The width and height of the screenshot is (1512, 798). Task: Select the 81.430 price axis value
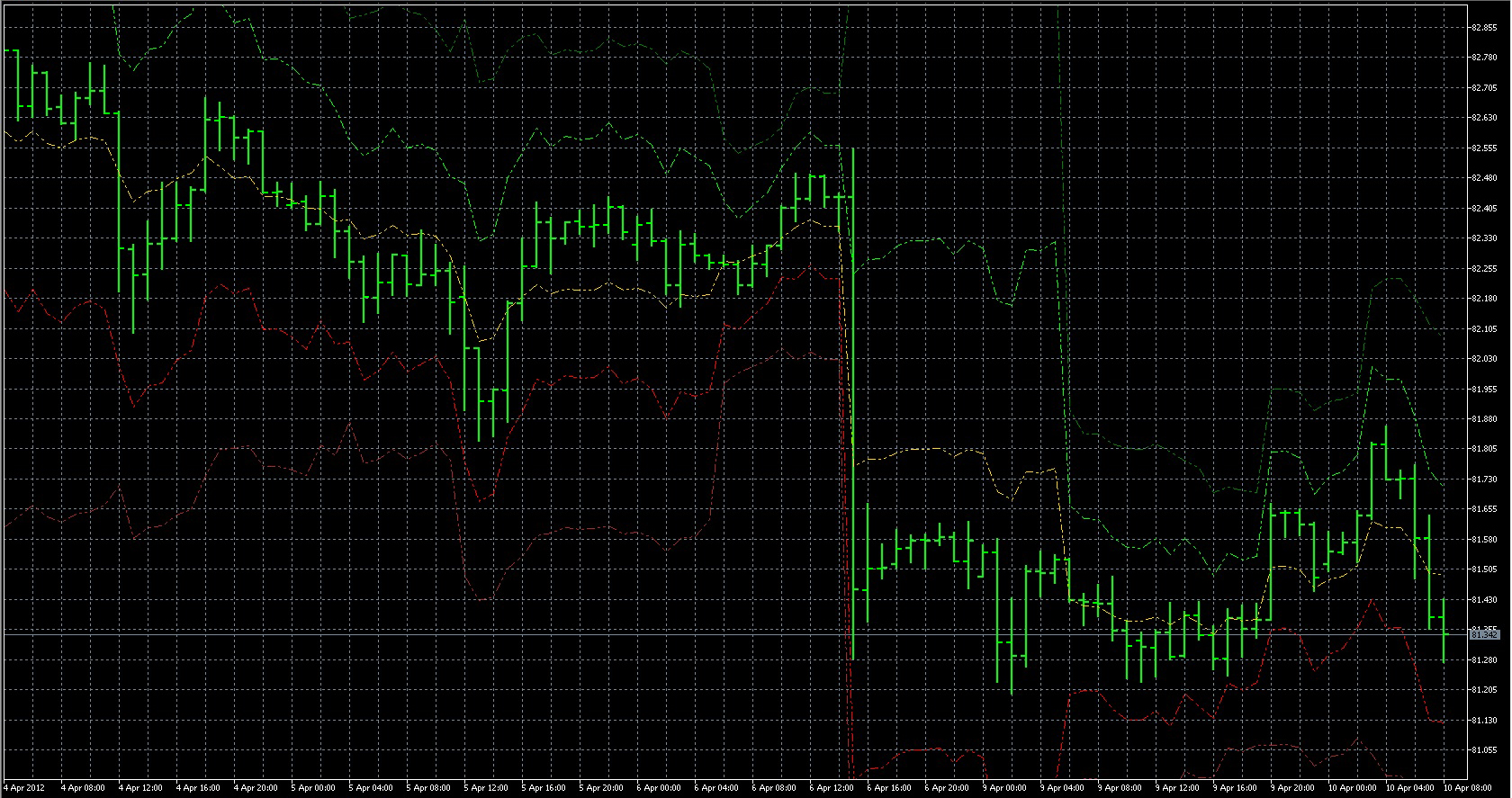point(1484,600)
